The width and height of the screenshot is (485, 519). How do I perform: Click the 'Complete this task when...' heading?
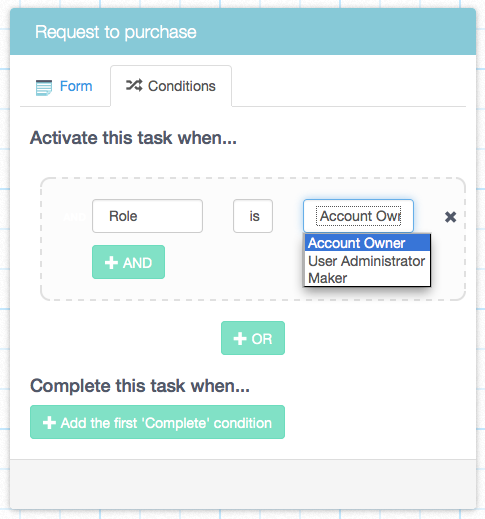click(140, 386)
